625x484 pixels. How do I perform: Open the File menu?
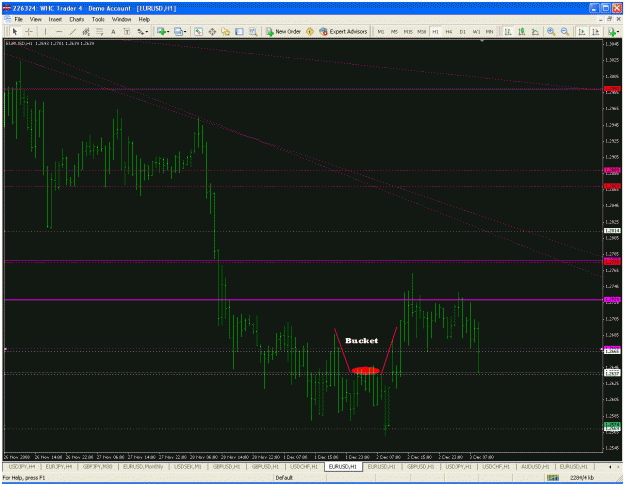[x=19, y=19]
